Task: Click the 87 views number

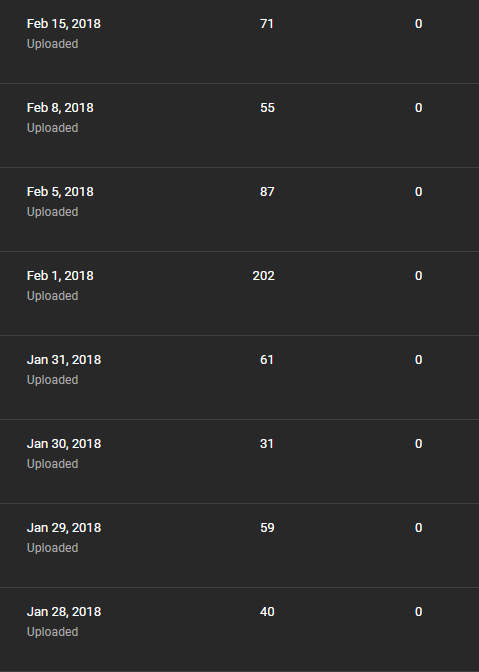Action: (x=267, y=192)
